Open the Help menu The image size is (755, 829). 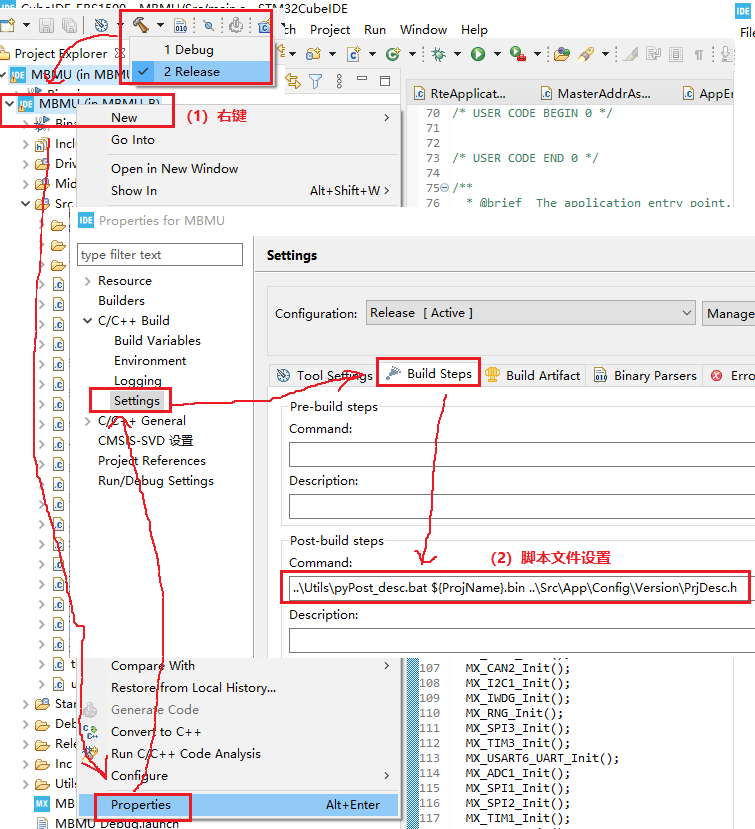(474, 30)
